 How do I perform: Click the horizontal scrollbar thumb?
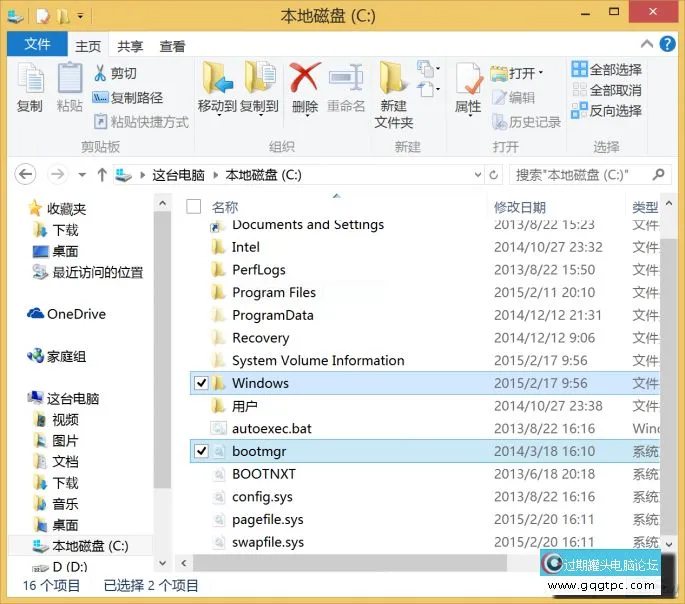click(349, 563)
